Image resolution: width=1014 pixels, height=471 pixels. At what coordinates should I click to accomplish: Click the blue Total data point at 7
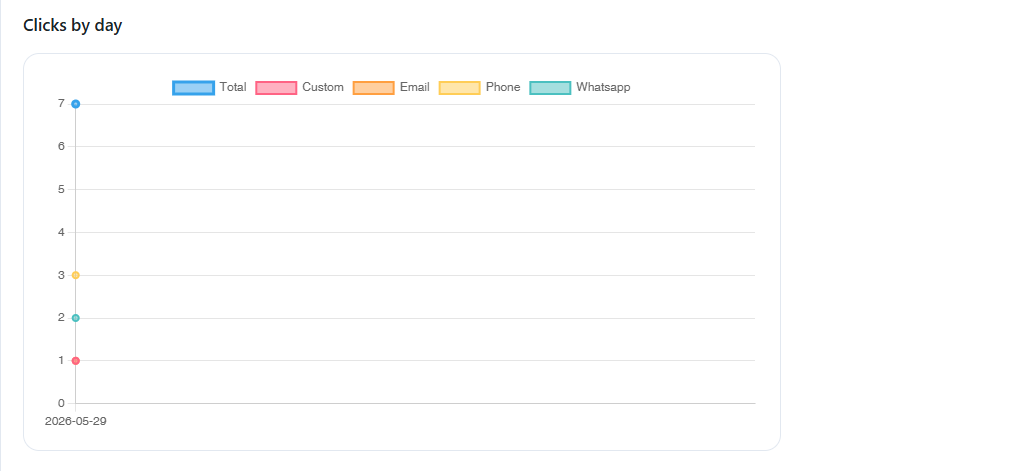coord(76,104)
